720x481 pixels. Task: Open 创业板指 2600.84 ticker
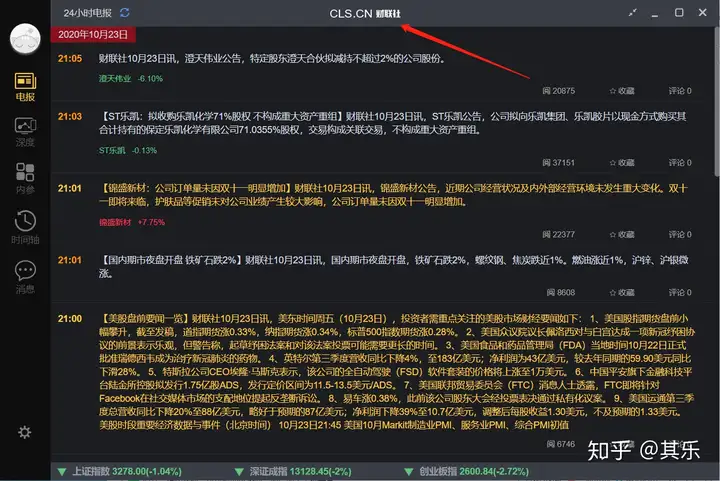[x=467, y=471]
